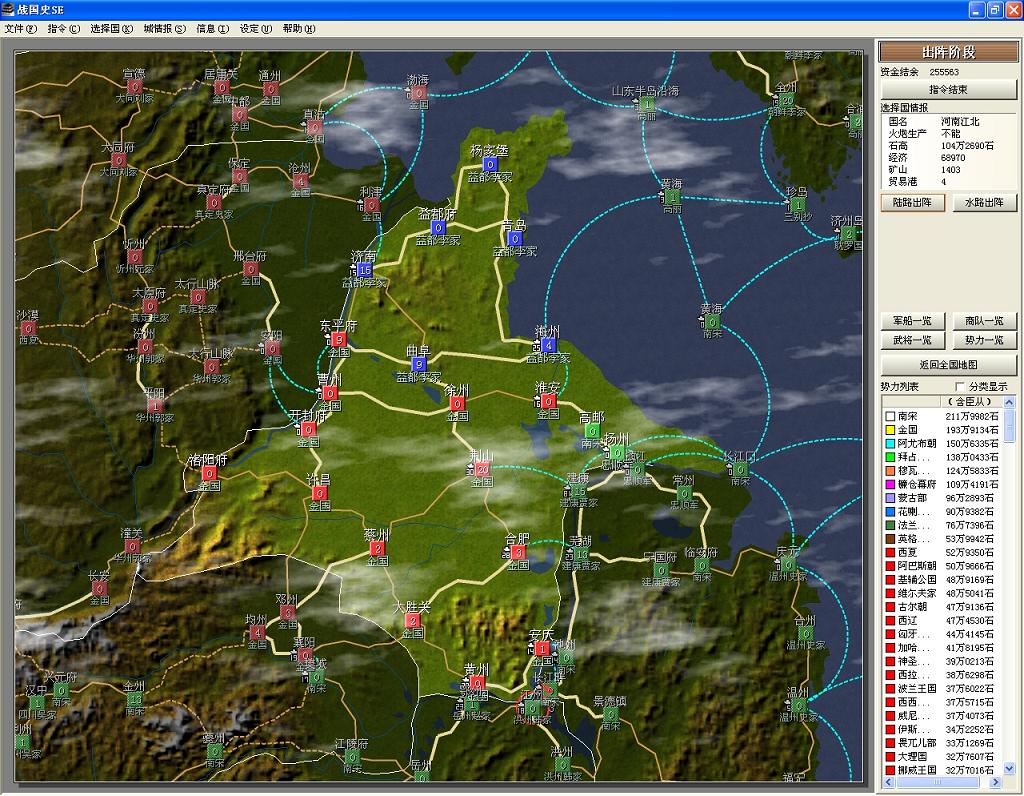Open the 选择国 menu
Image resolution: width=1024 pixels, height=796 pixels.
(111, 29)
